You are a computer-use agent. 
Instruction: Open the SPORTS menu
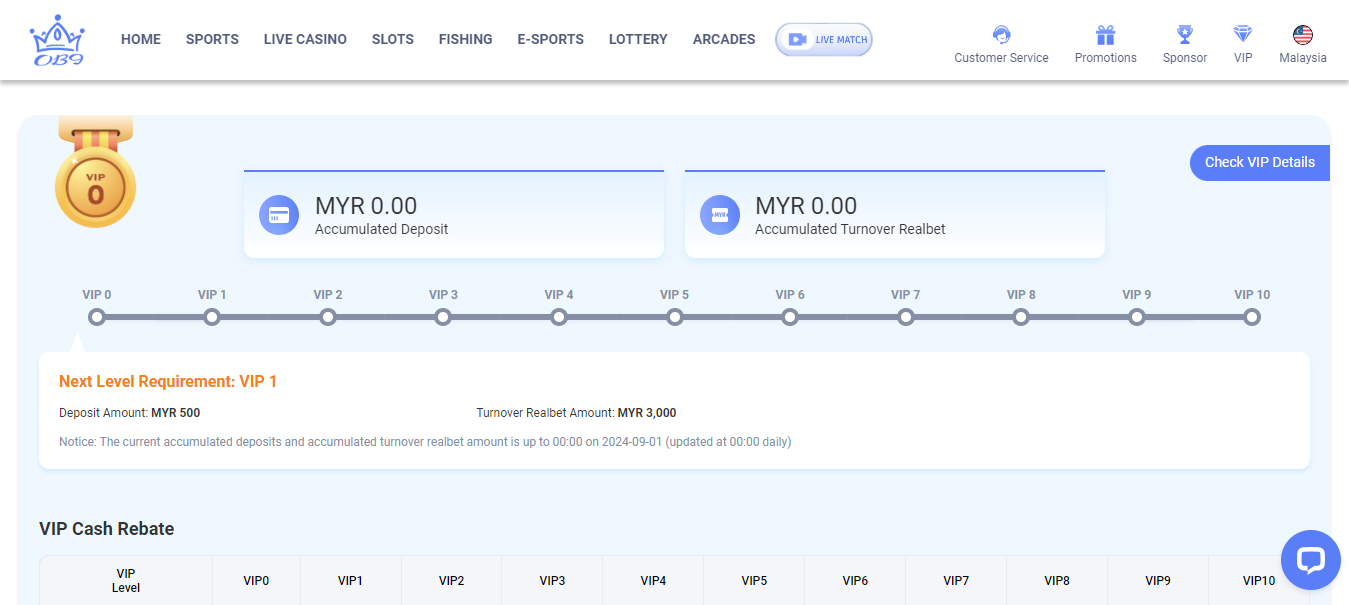click(x=212, y=39)
